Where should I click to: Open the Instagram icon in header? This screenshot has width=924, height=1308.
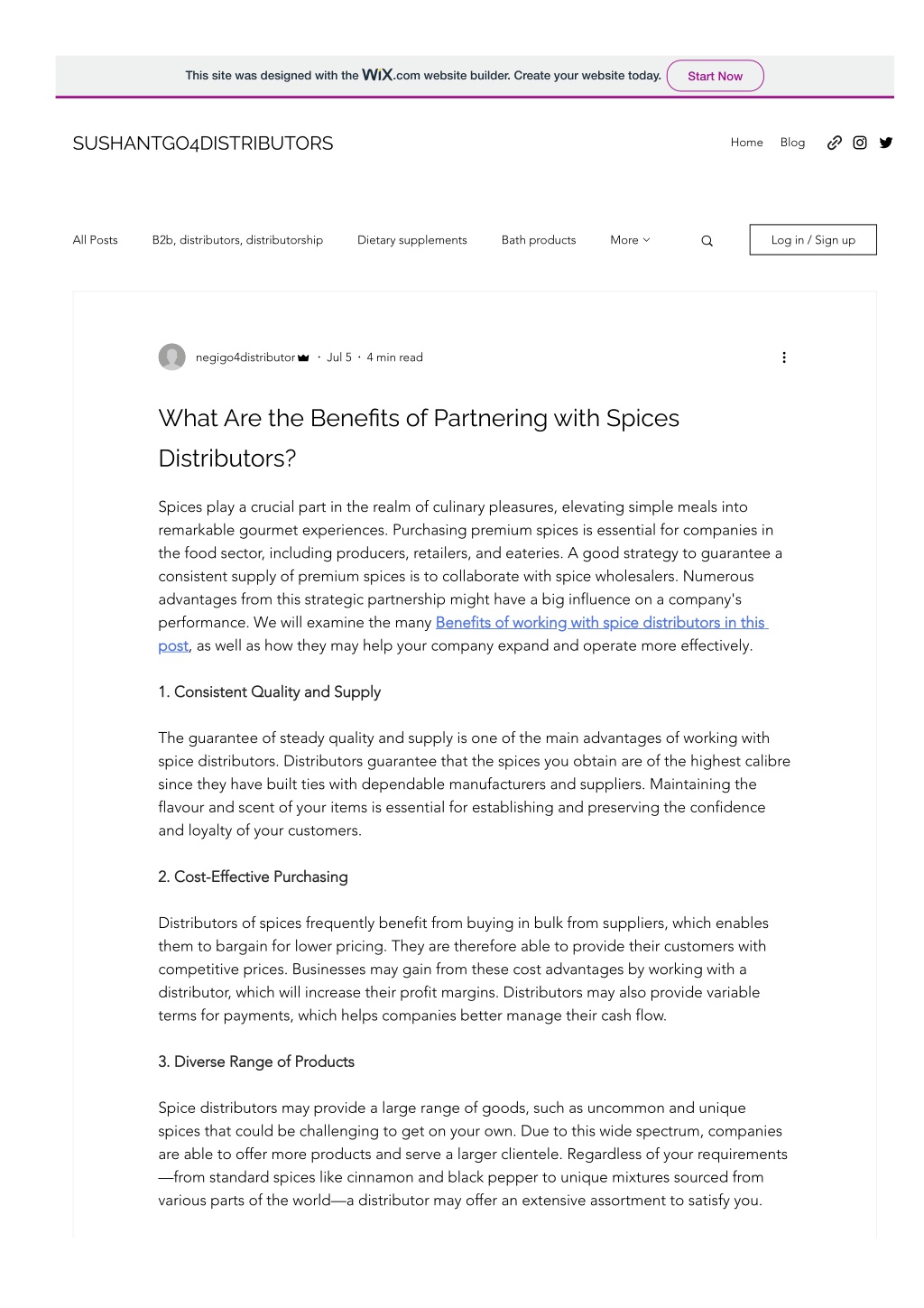pos(860,143)
